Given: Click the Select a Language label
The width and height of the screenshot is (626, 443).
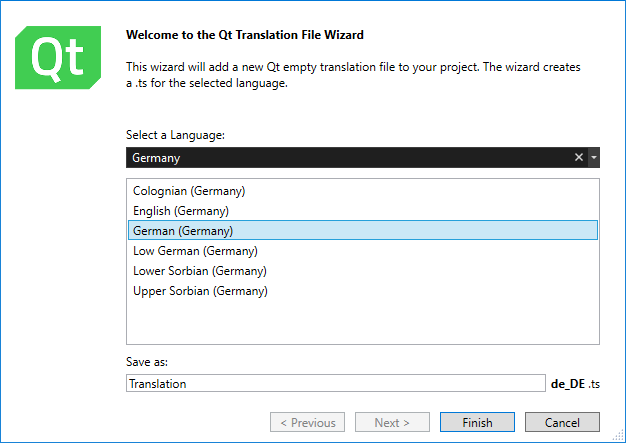Looking at the screenshot, I should point(175,135).
